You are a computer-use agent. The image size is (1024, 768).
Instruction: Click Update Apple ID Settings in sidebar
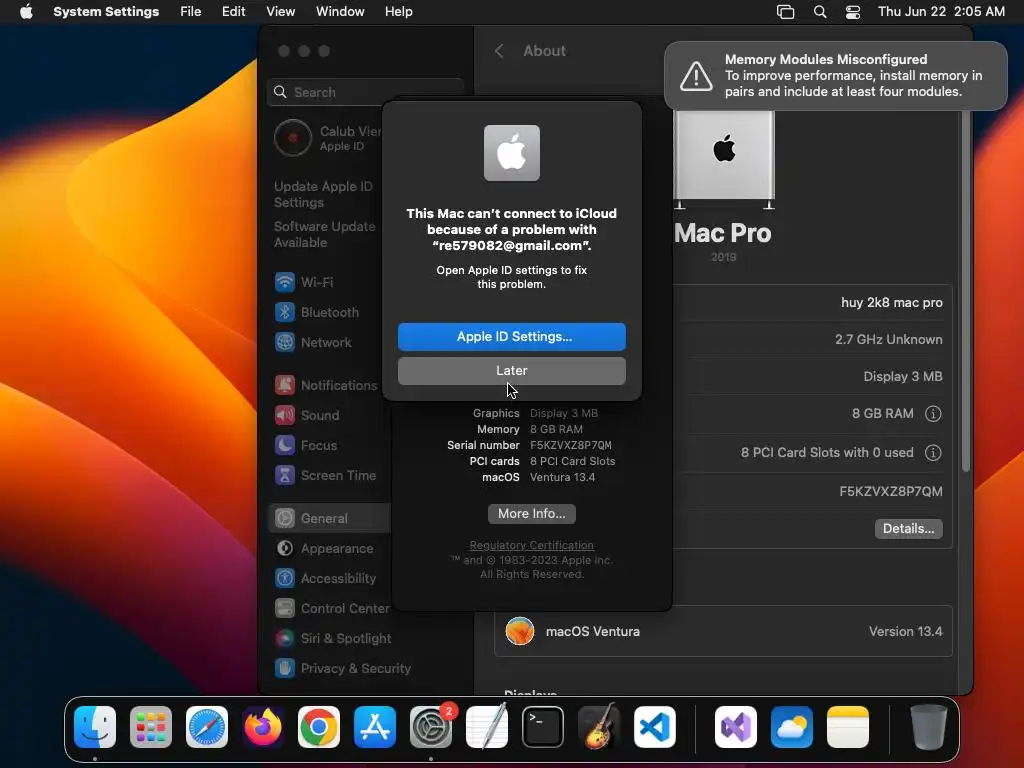tap(323, 195)
